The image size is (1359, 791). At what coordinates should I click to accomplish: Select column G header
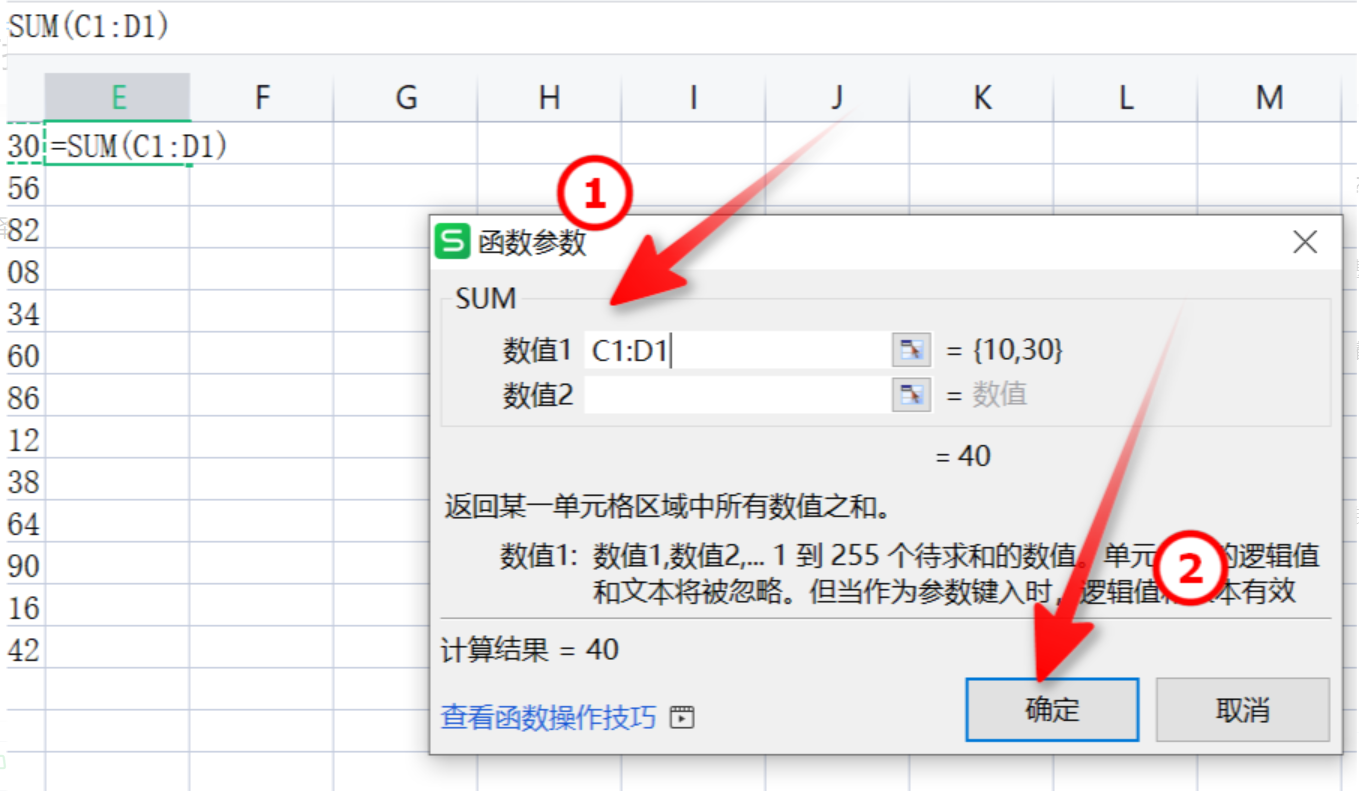pyautogui.click(x=406, y=97)
